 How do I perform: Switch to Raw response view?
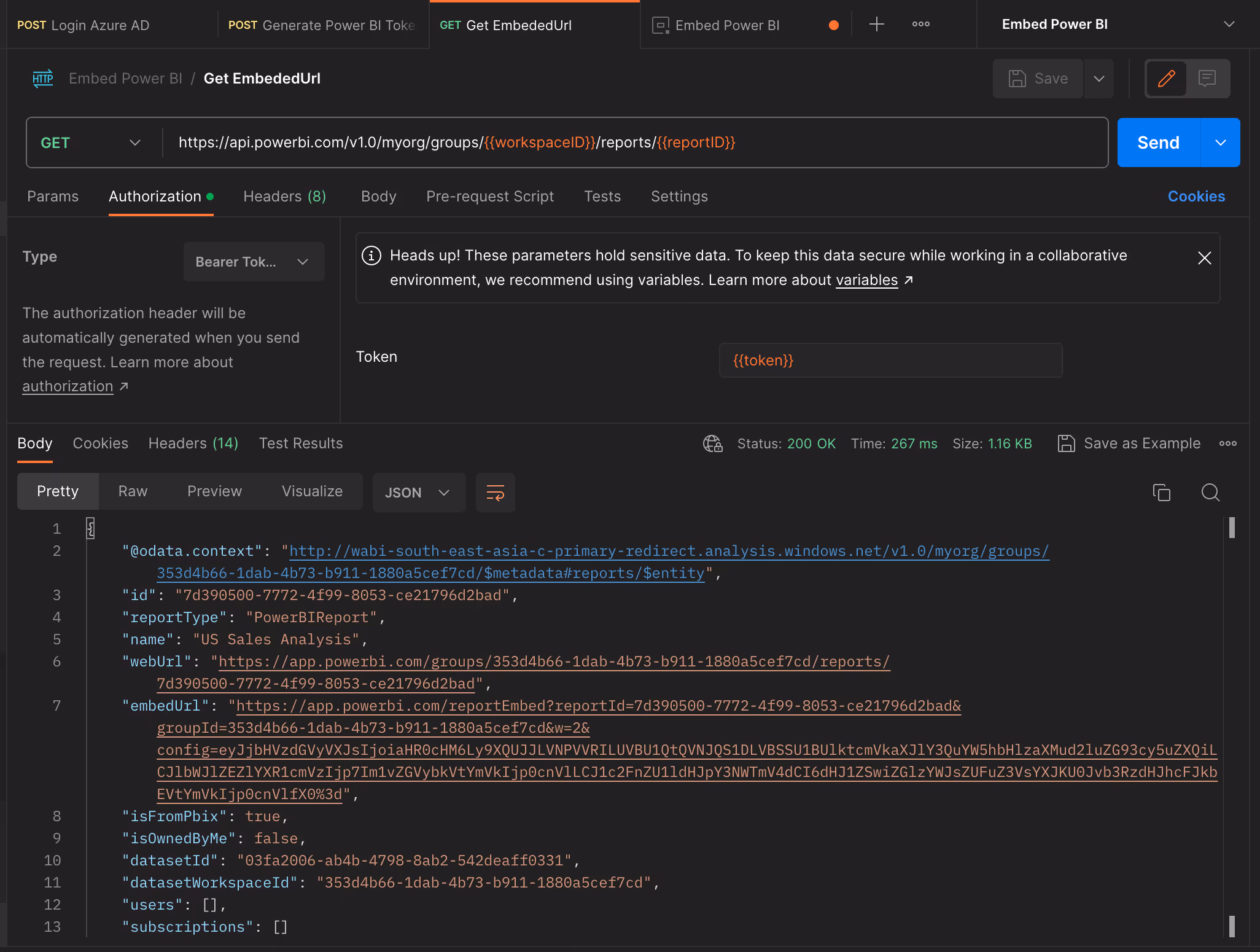coord(133,491)
